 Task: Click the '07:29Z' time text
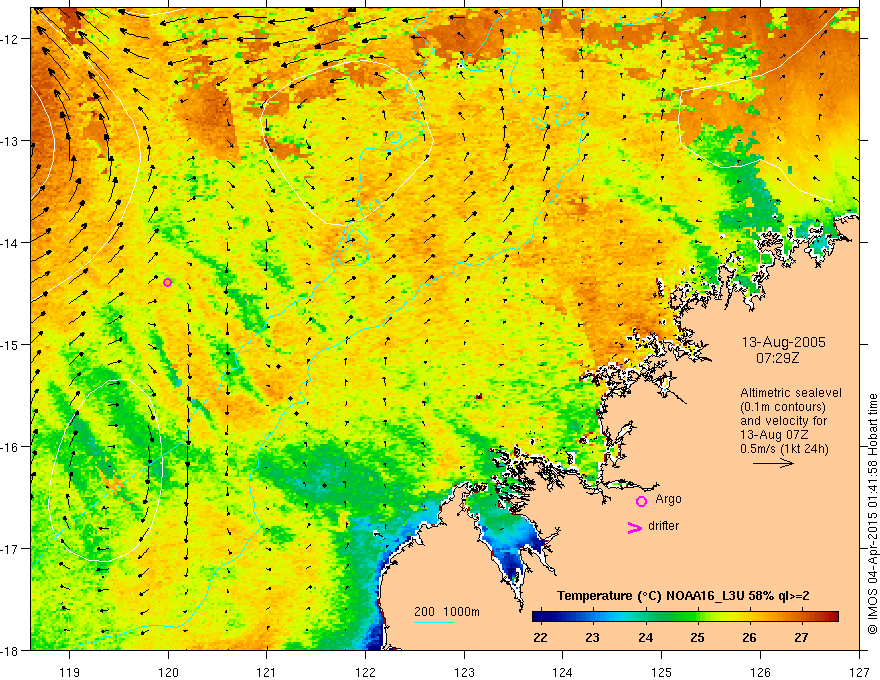[777, 357]
